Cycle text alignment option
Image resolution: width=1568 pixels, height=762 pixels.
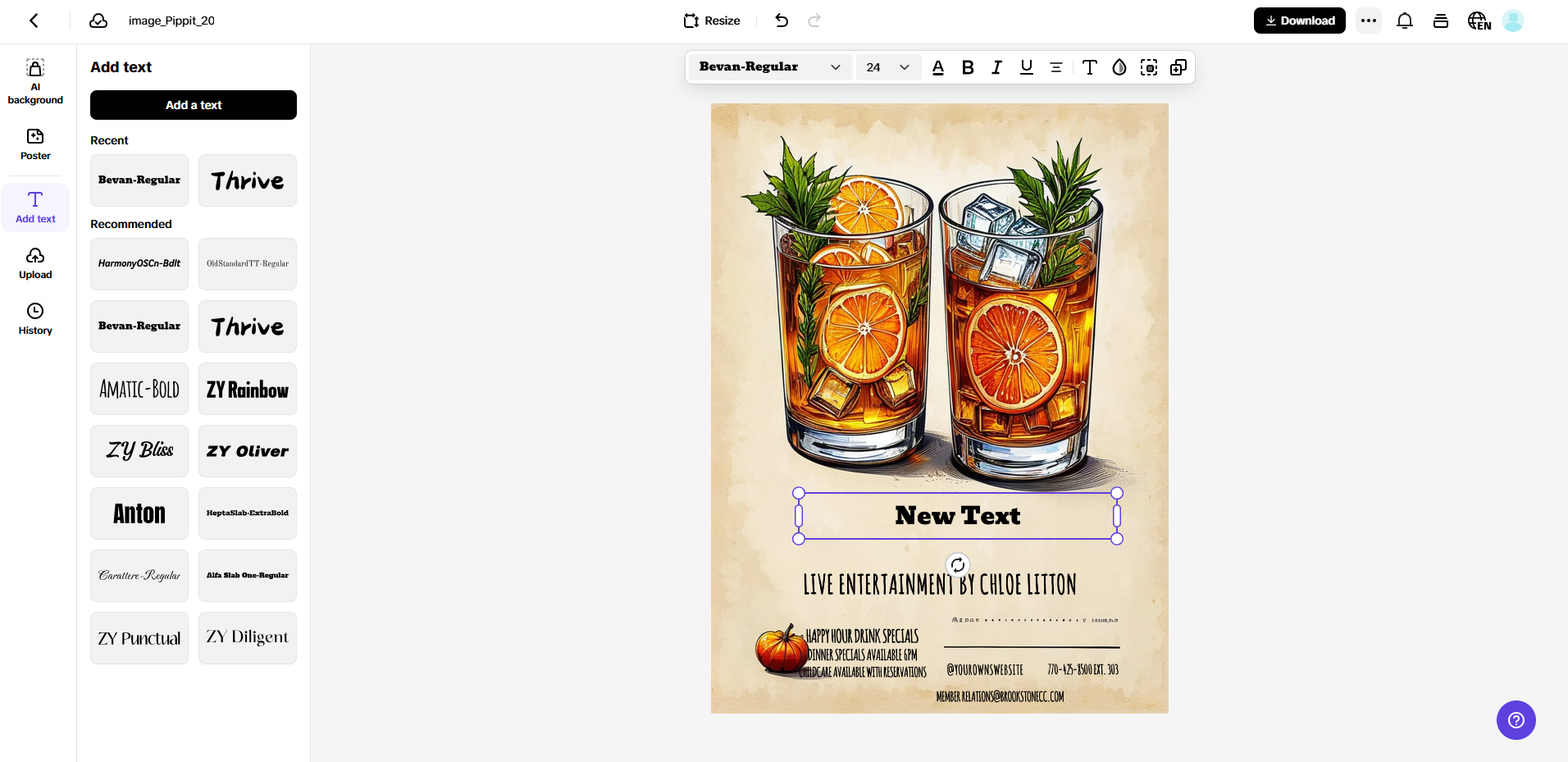coord(1055,67)
